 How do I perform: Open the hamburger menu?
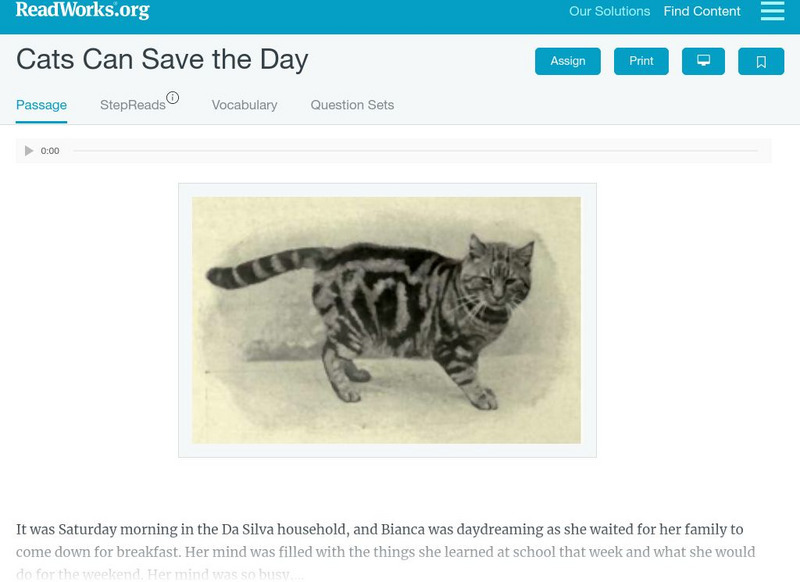[772, 12]
